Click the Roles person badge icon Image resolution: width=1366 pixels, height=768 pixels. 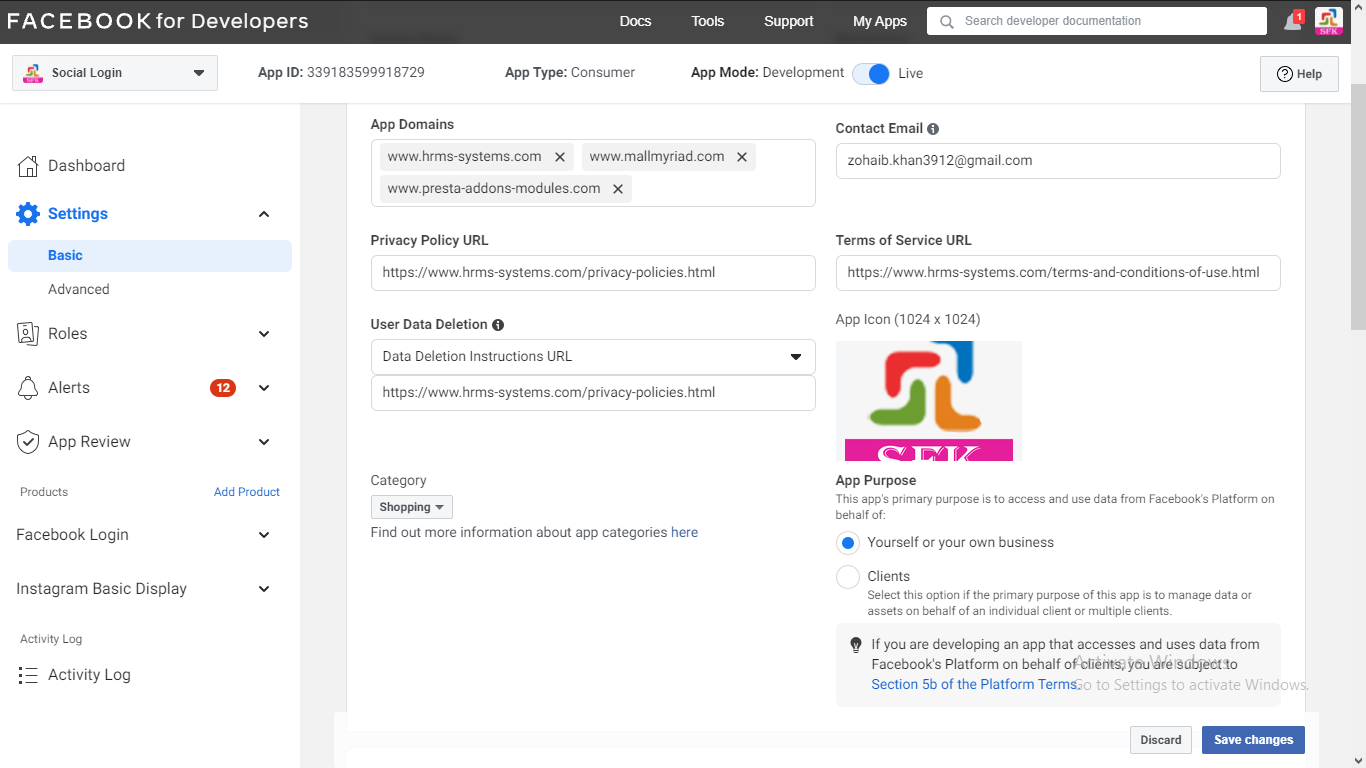tap(28, 334)
